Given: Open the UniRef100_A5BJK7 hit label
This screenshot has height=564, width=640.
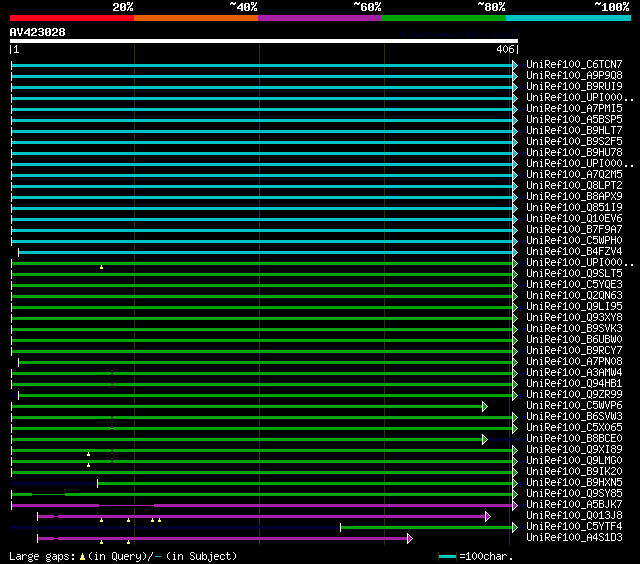Looking at the screenshot, I should [574, 505].
